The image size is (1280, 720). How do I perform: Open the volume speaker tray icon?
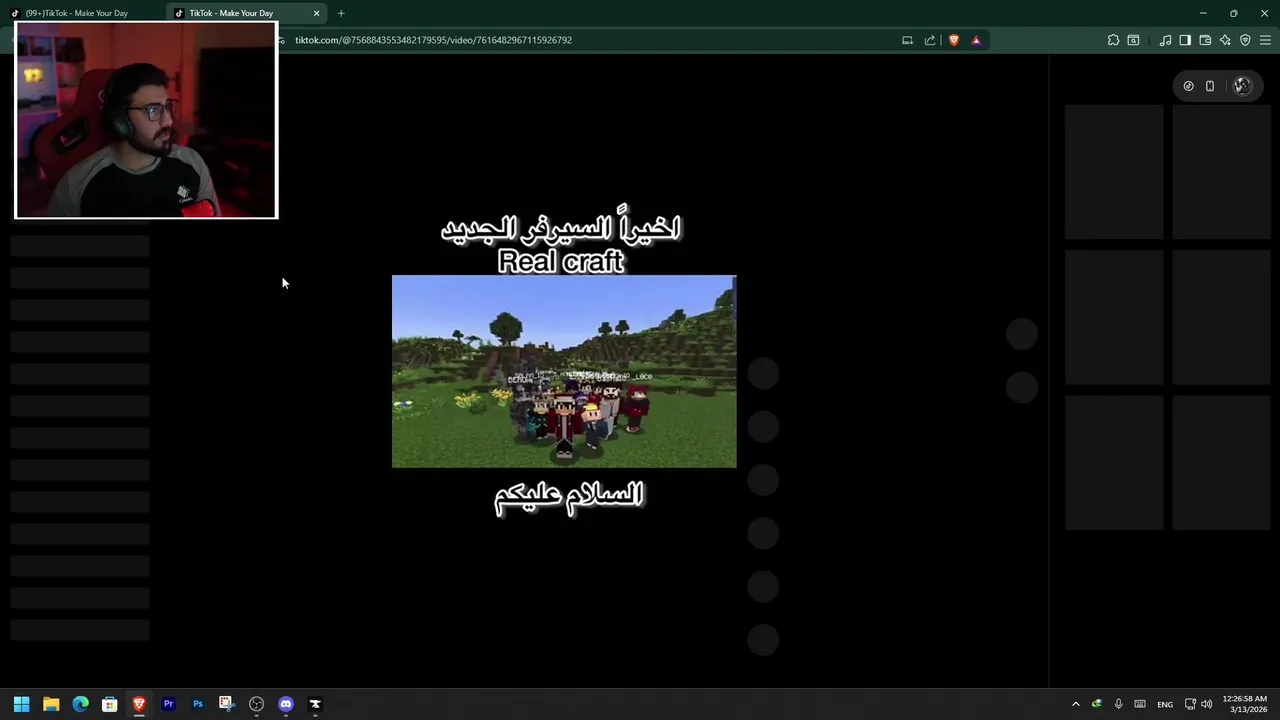click(1206, 704)
